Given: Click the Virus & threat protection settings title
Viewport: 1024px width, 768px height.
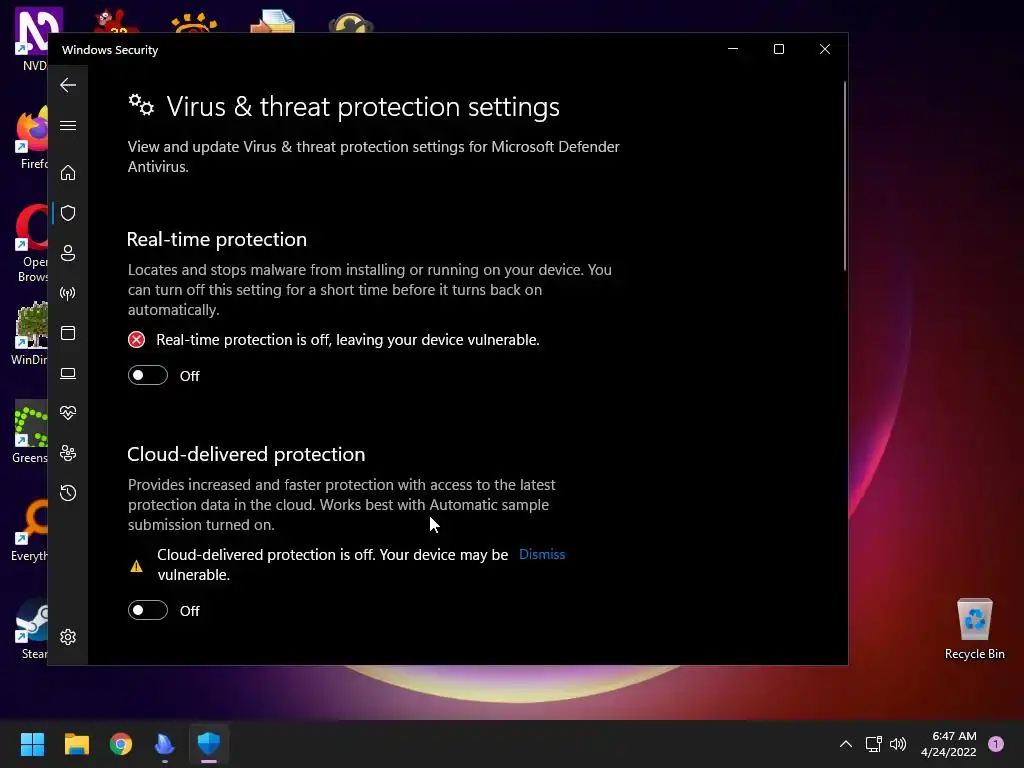Looking at the screenshot, I should [363, 107].
